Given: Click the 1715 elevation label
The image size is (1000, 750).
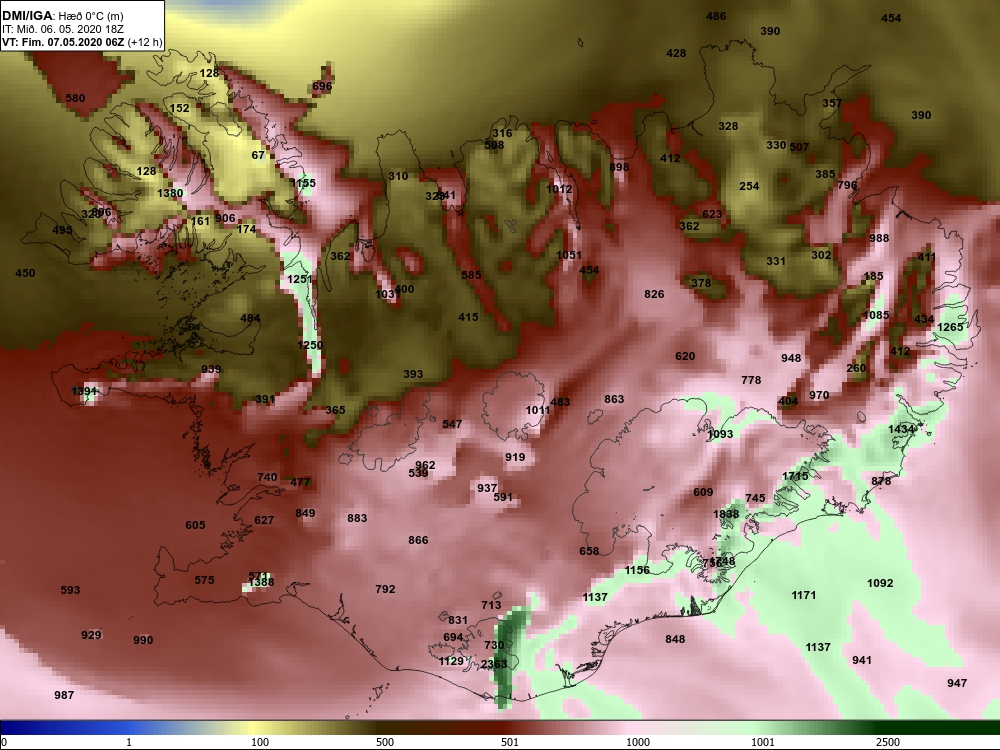Looking at the screenshot, I should pyautogui.click(x=795, y=476).
